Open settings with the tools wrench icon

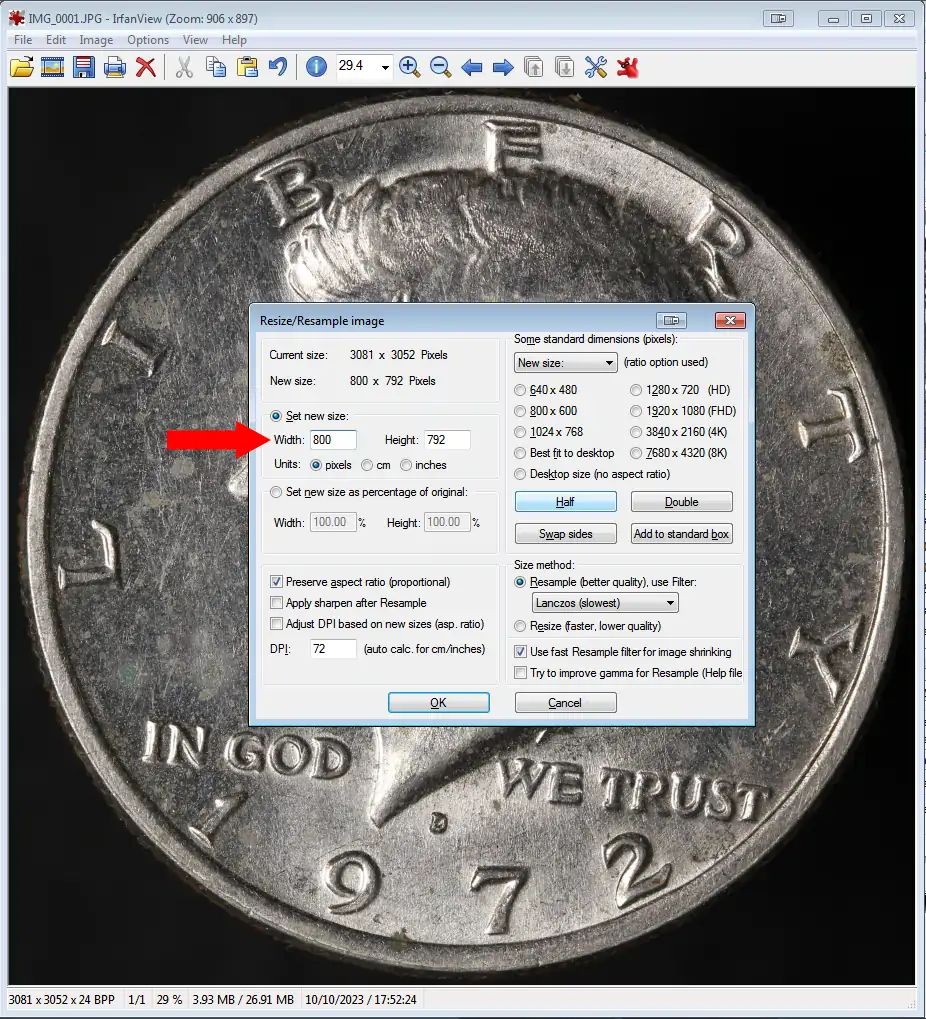coord(596,67)
